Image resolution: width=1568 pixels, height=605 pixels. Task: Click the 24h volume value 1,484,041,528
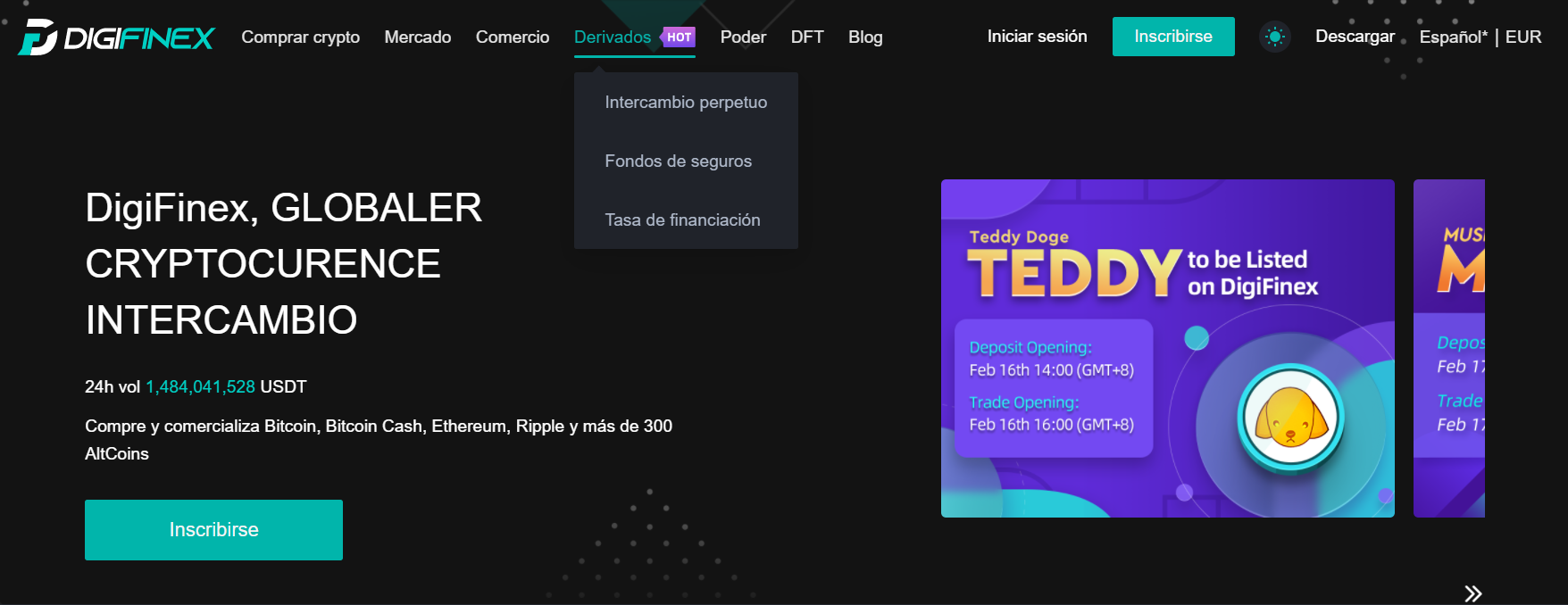(201, 386)
